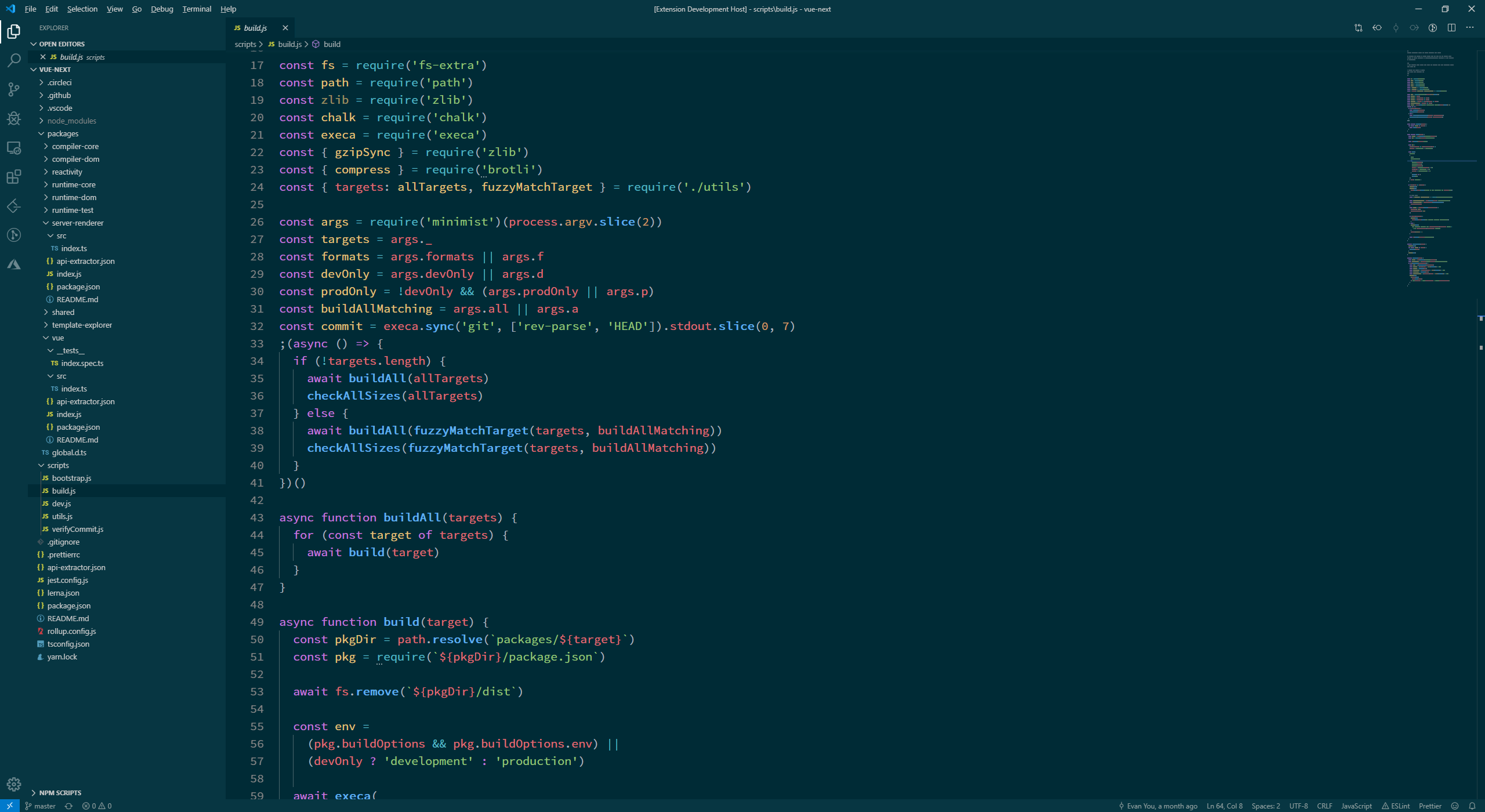The height and width of the screenshot is (812, 1485).
Task: Click the master branch indicator
Action: tap(41, 806)
